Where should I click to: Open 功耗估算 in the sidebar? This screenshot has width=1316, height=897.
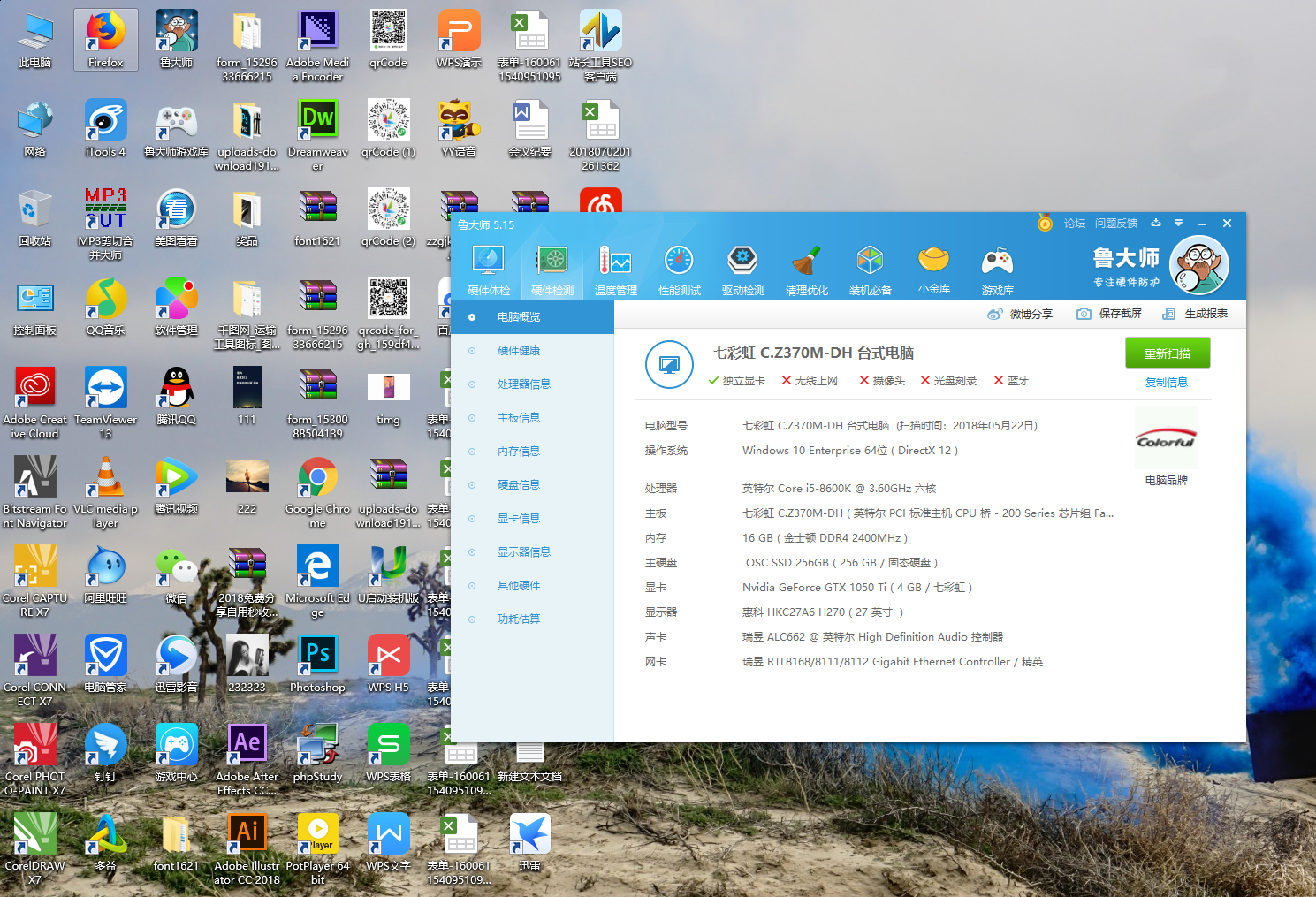click(x=532, y=620)
